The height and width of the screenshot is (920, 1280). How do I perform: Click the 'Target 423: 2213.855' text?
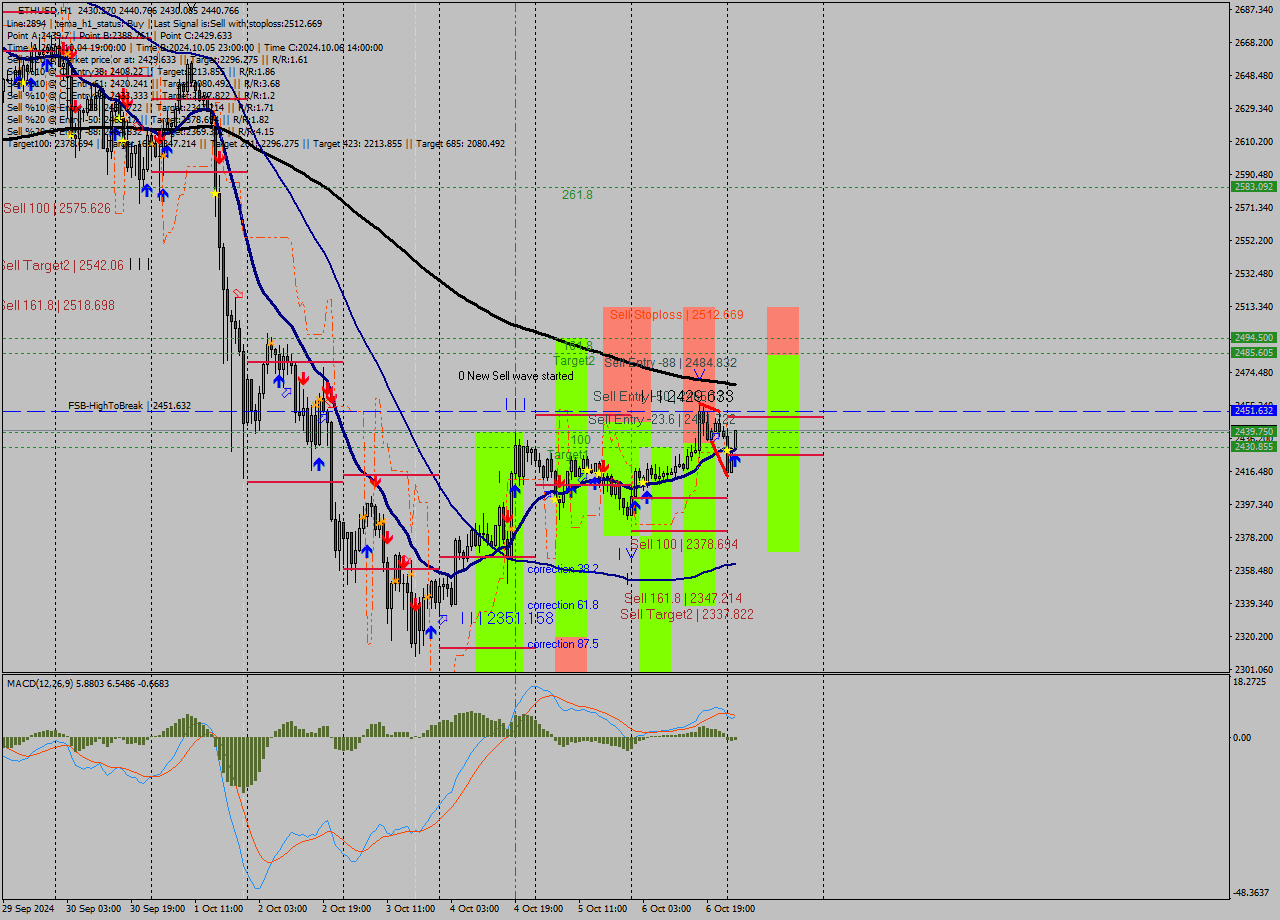click(x=358, y=143)
